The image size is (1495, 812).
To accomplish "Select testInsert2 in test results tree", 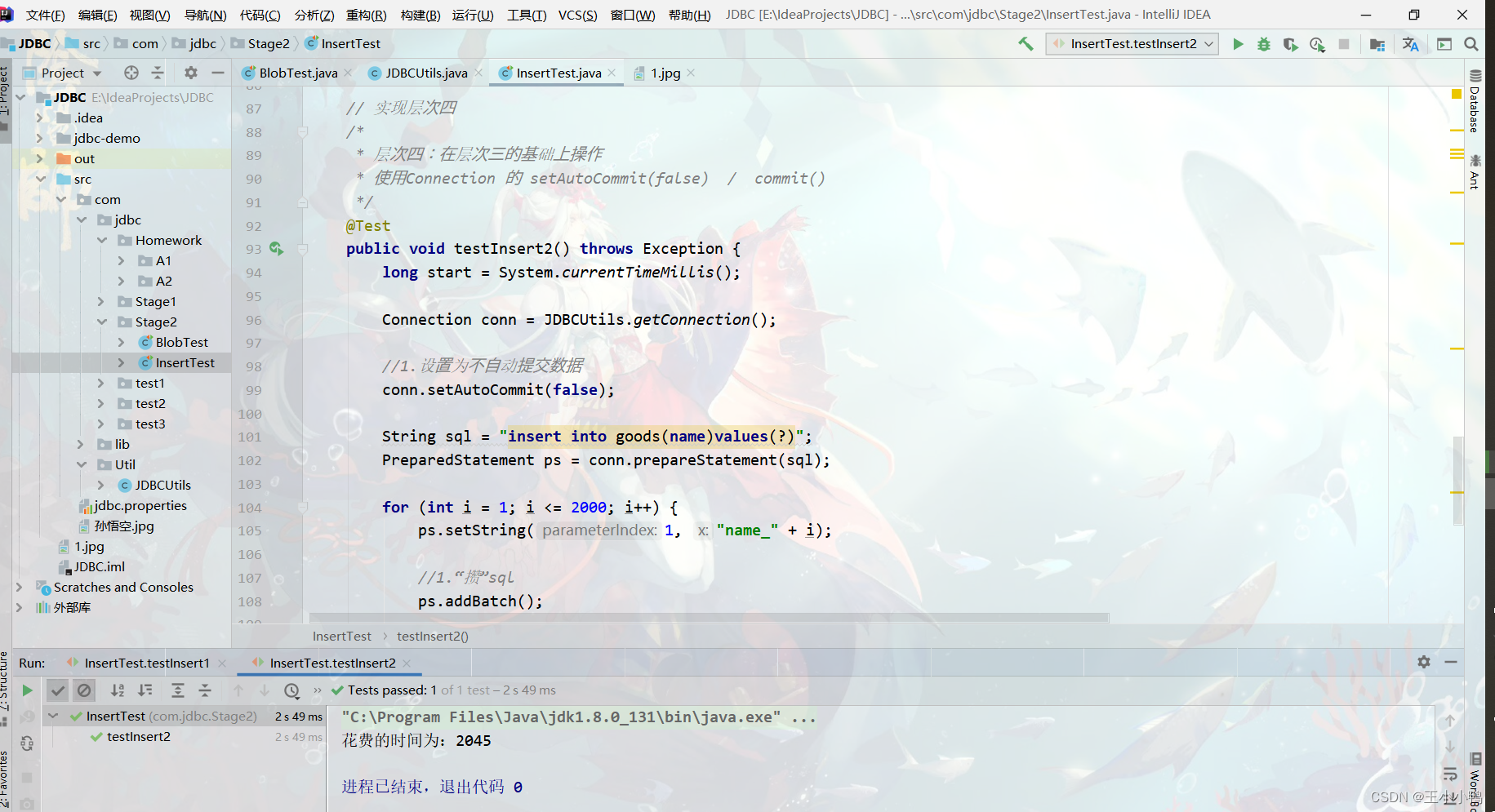I will 139,736.
